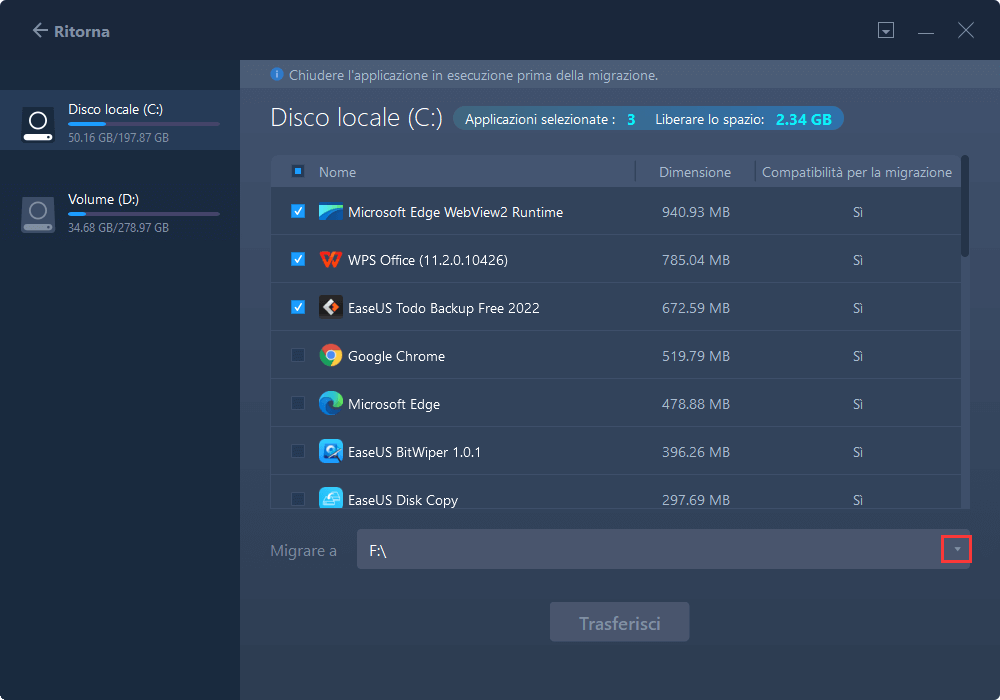Click the info icon beside migration notice
The width and height of the screenshot is (1000, 700).
(x=277, y=75)
